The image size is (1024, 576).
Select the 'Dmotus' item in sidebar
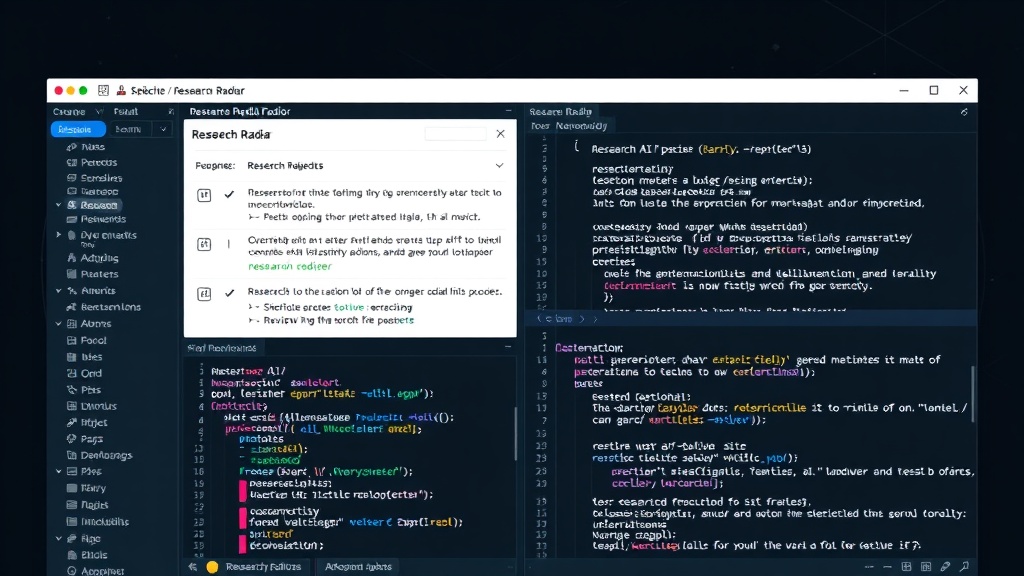tap(99, 406)
